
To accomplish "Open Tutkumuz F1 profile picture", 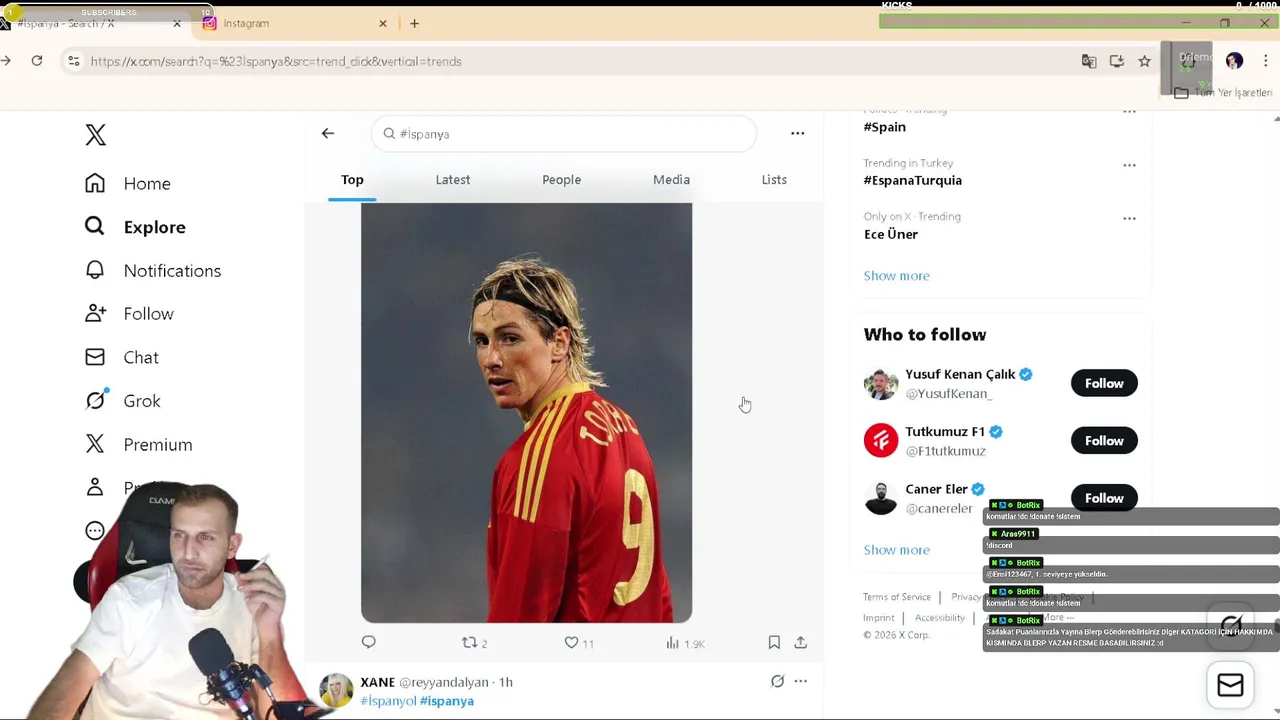I will [x=881, y=440].
